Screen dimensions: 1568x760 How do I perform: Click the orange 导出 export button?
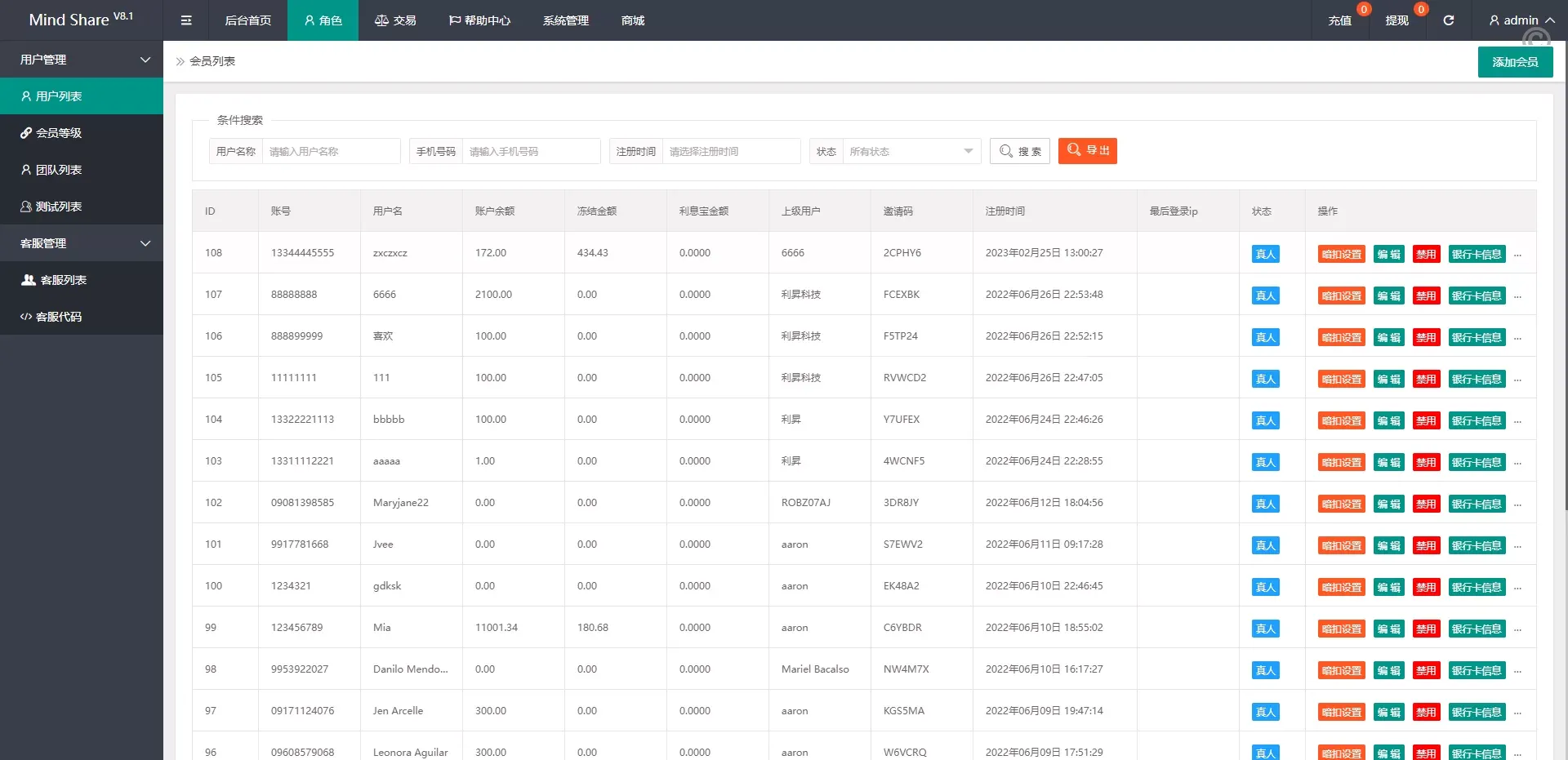[x=1087, y=151]
